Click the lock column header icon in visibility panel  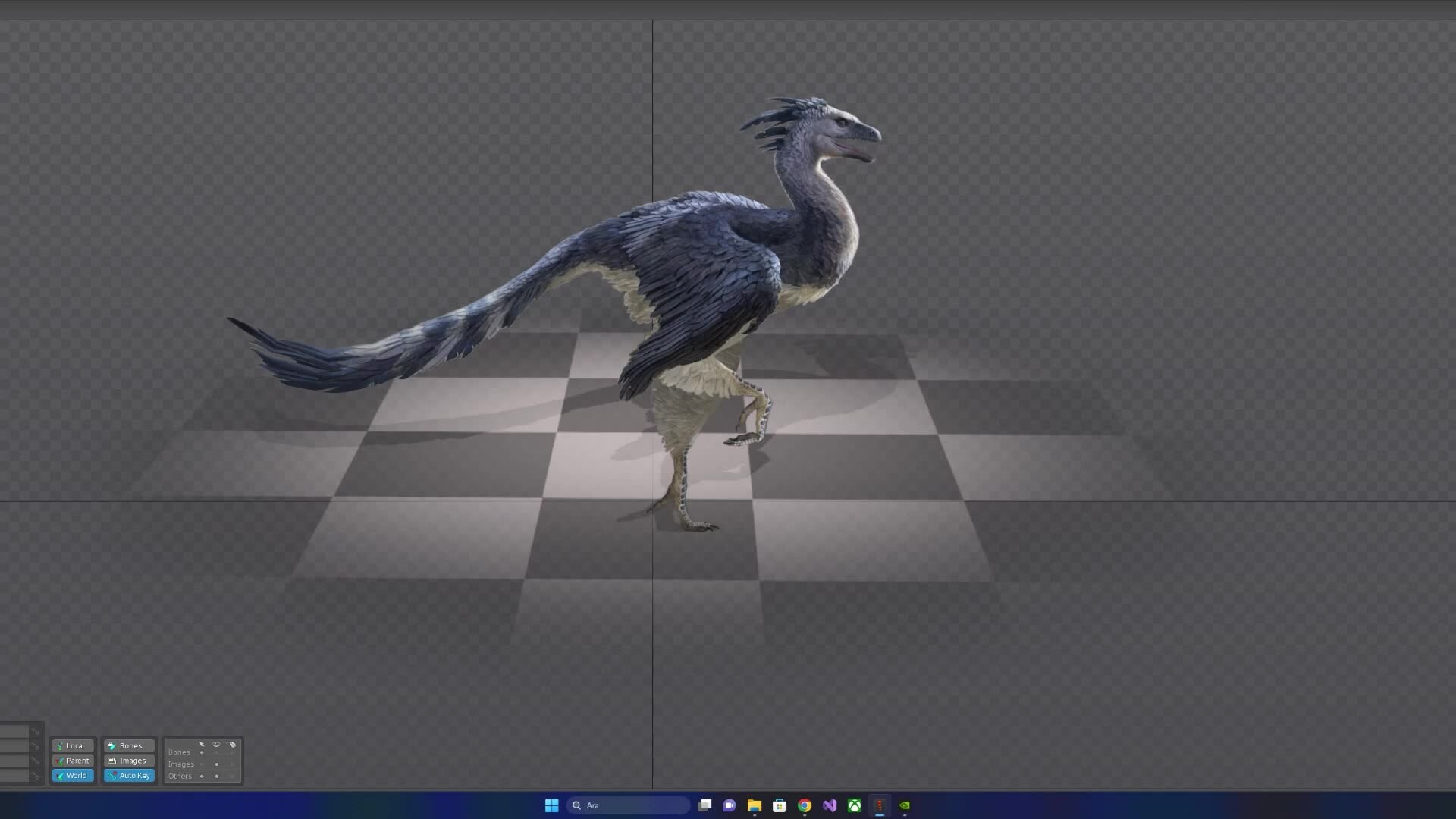pyautogui.click(x=232, y=745)
